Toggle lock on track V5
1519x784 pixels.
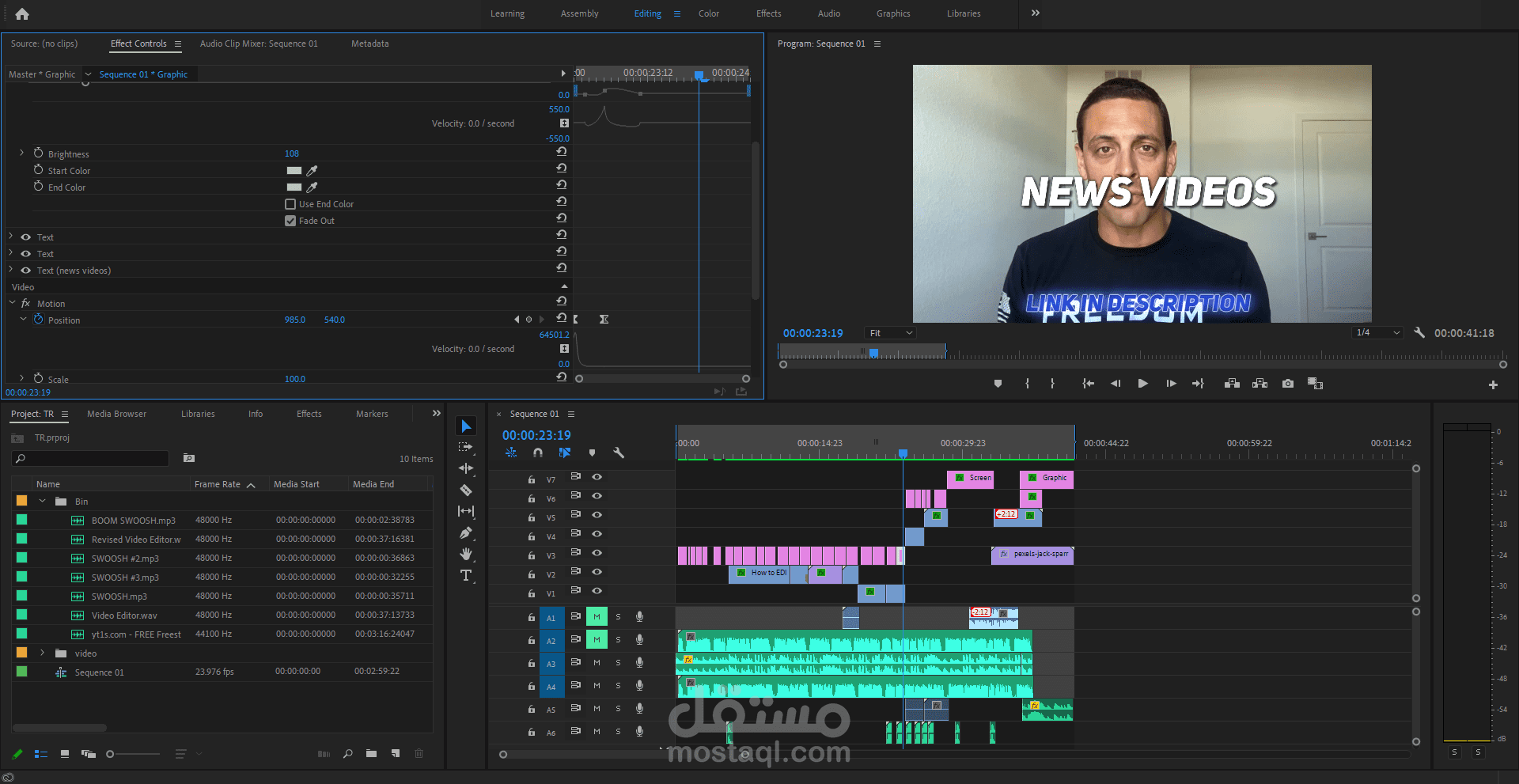pyautogui.click(x=532, y=517)
